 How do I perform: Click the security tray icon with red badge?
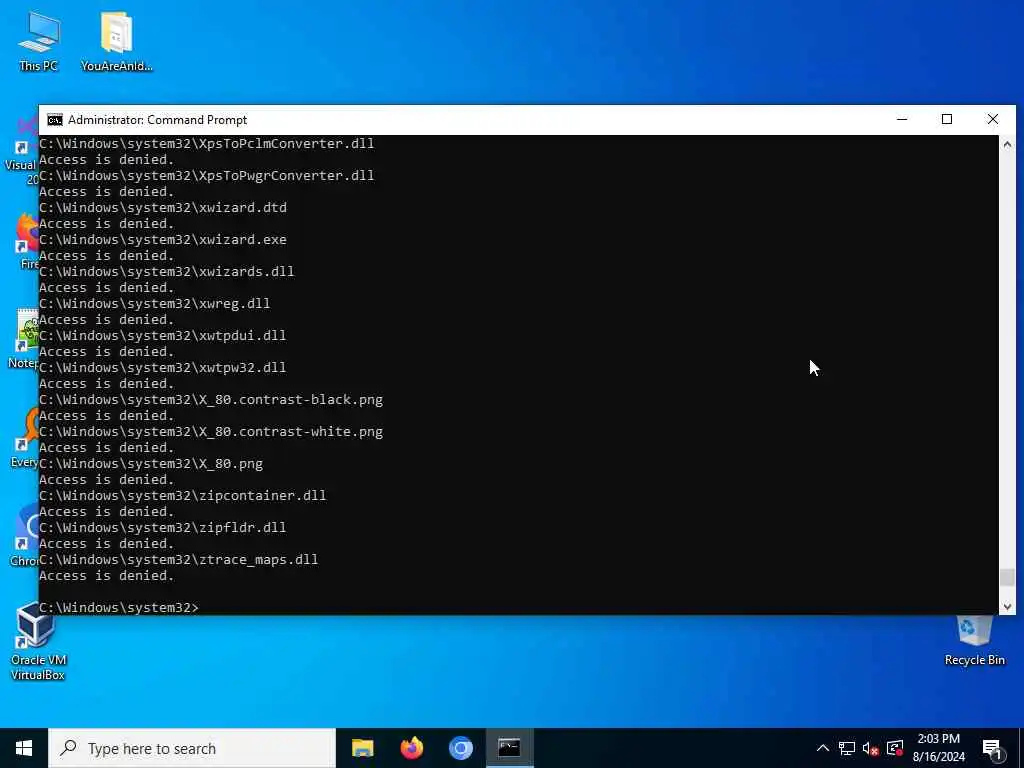click(x=895, y=748)
